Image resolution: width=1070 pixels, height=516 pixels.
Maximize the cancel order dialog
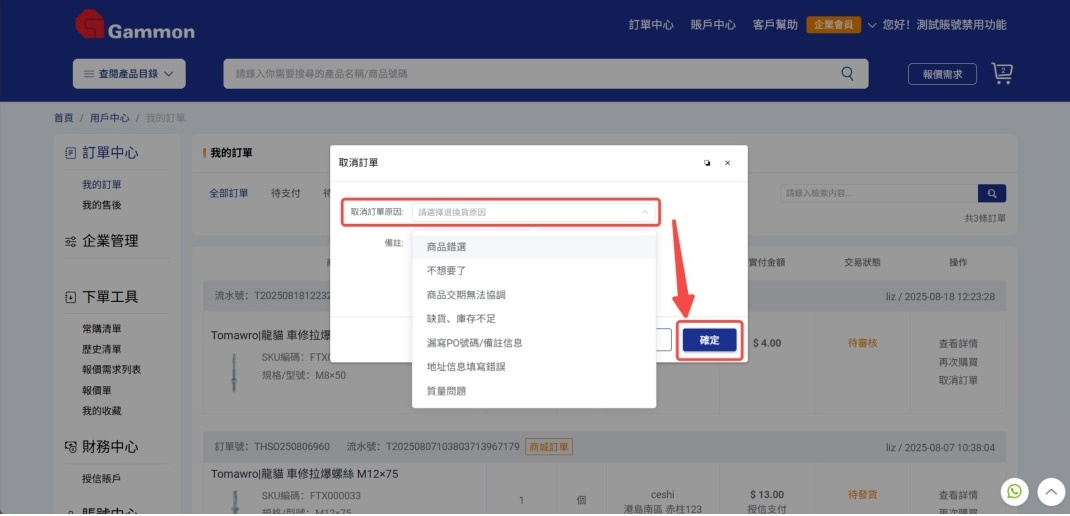click(707, 162)
